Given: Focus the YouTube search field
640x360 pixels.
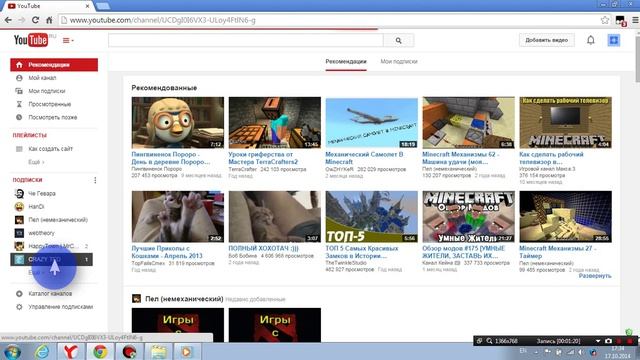Looking at the screenshot, I should pos(246,40).
